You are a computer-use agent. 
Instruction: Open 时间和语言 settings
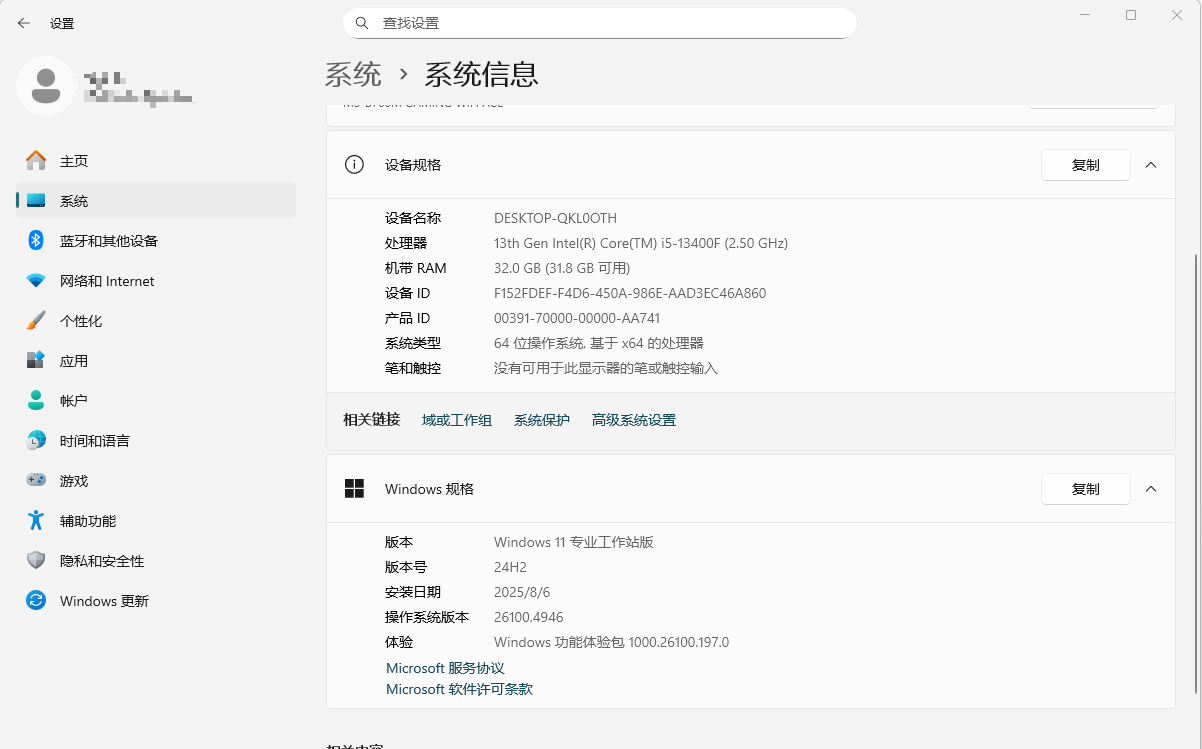pos(156,441)
